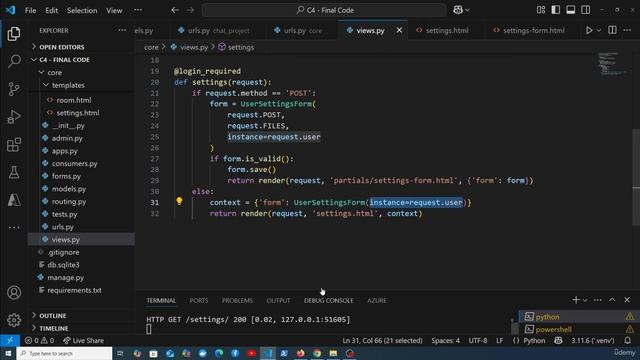The height and width of the screenshot is (360, 640).
Task: Open the Problems panel tab
Action: point(237,300)
